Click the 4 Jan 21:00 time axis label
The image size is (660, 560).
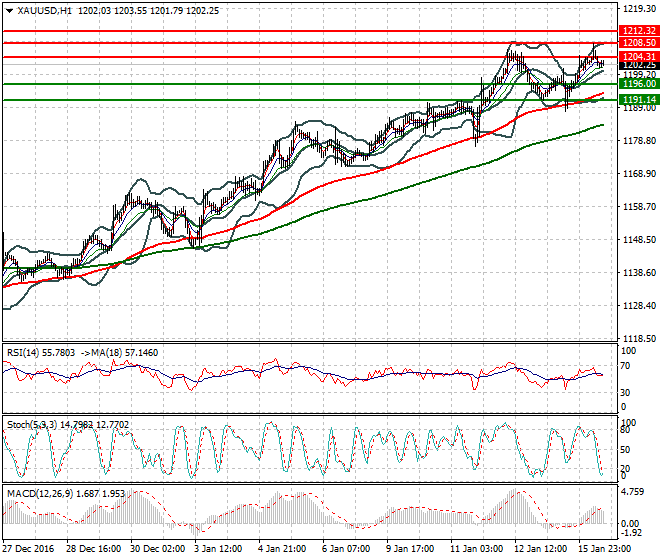click(x=282, y=549)
